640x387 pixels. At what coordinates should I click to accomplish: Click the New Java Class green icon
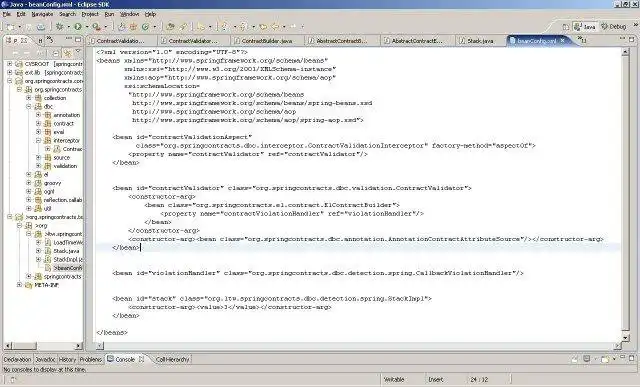pos(145,27)
